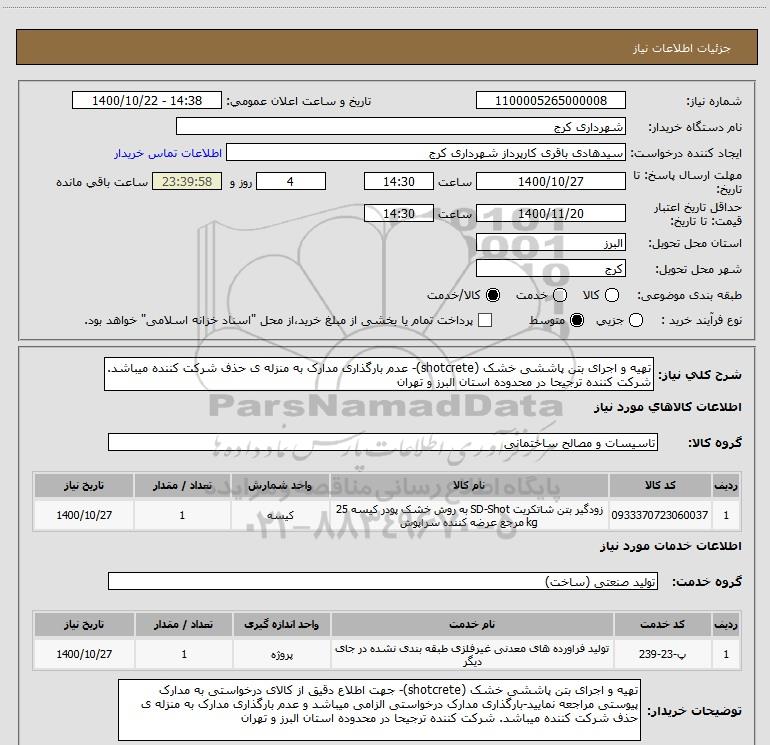The height and width of the screenshot is (745, 770).
Task: Click the goods table date 1400/10/27
Action: click(x=84, y=515)
